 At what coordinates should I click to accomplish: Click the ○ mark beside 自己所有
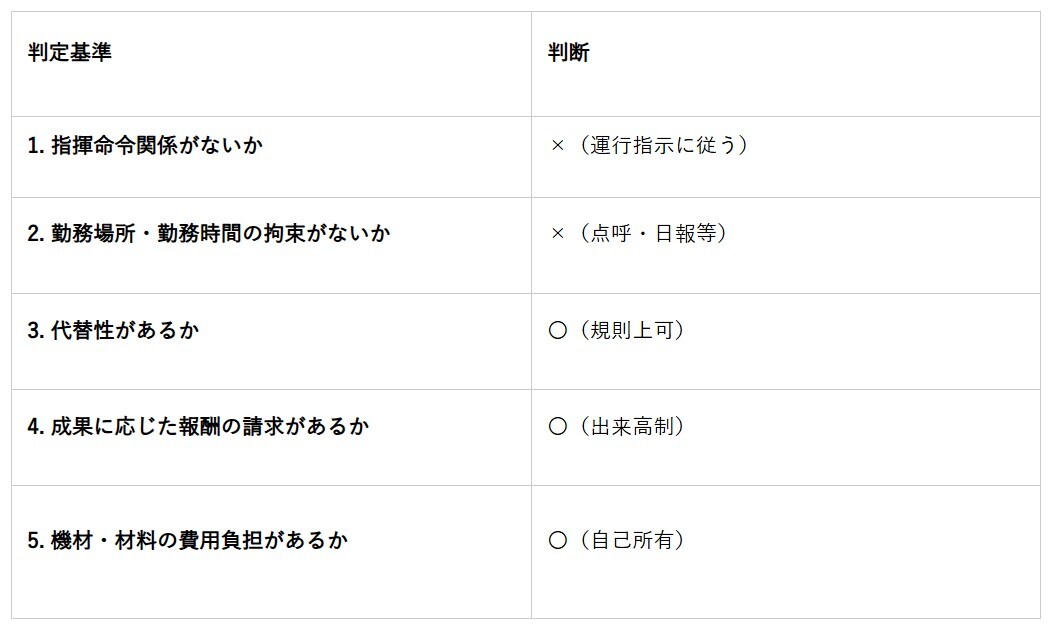[x=558, y=541]
